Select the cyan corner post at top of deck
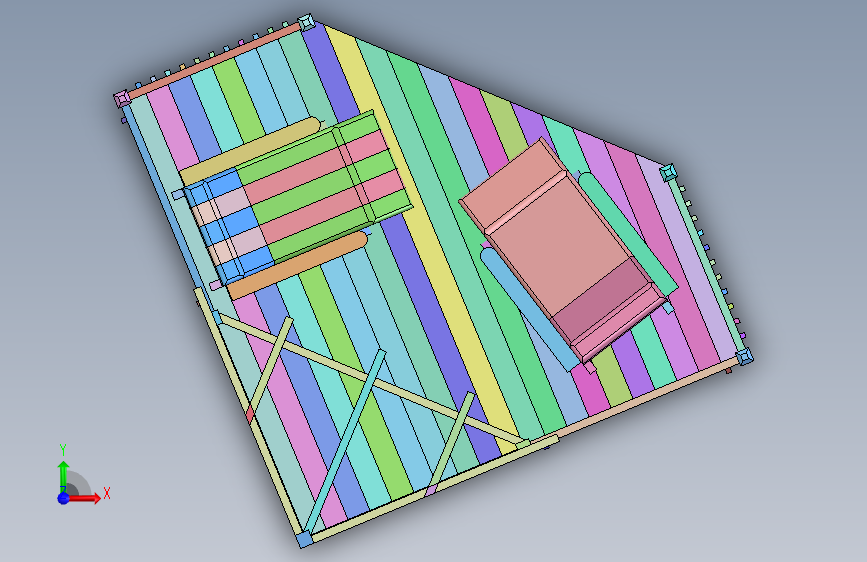The image size is (867, 562). click(x=306, y=23)
